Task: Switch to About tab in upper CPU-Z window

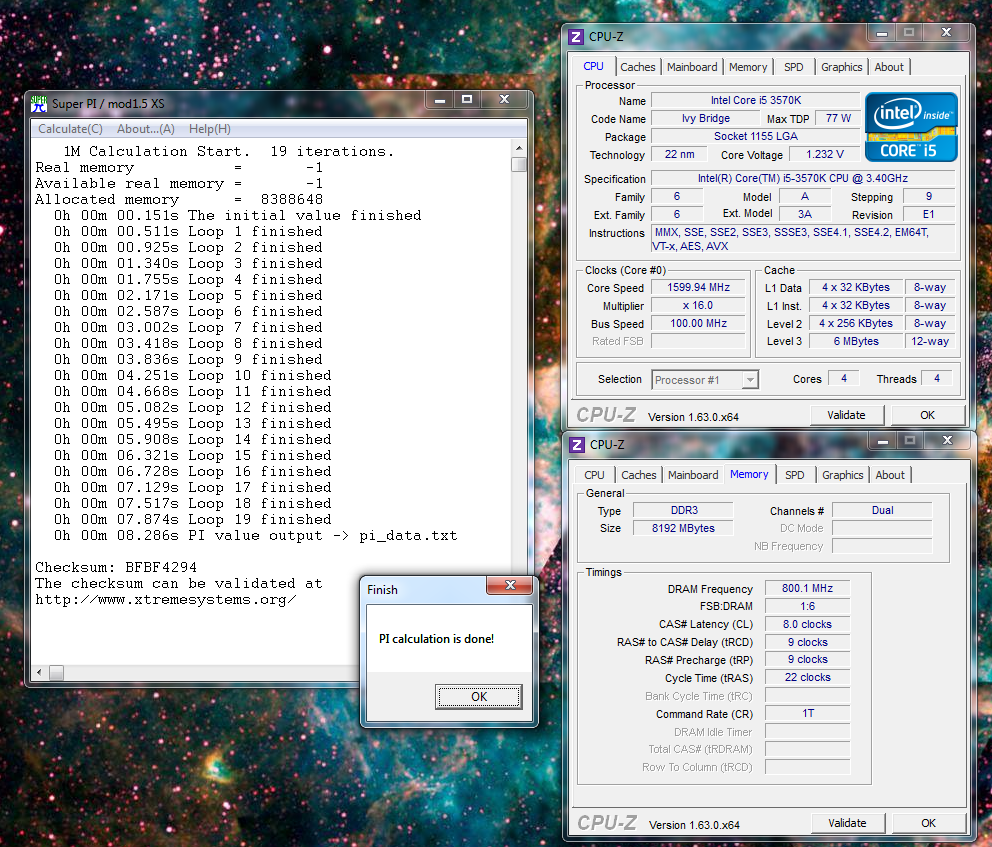Action: pyautogui.click(x=889, y=67)
